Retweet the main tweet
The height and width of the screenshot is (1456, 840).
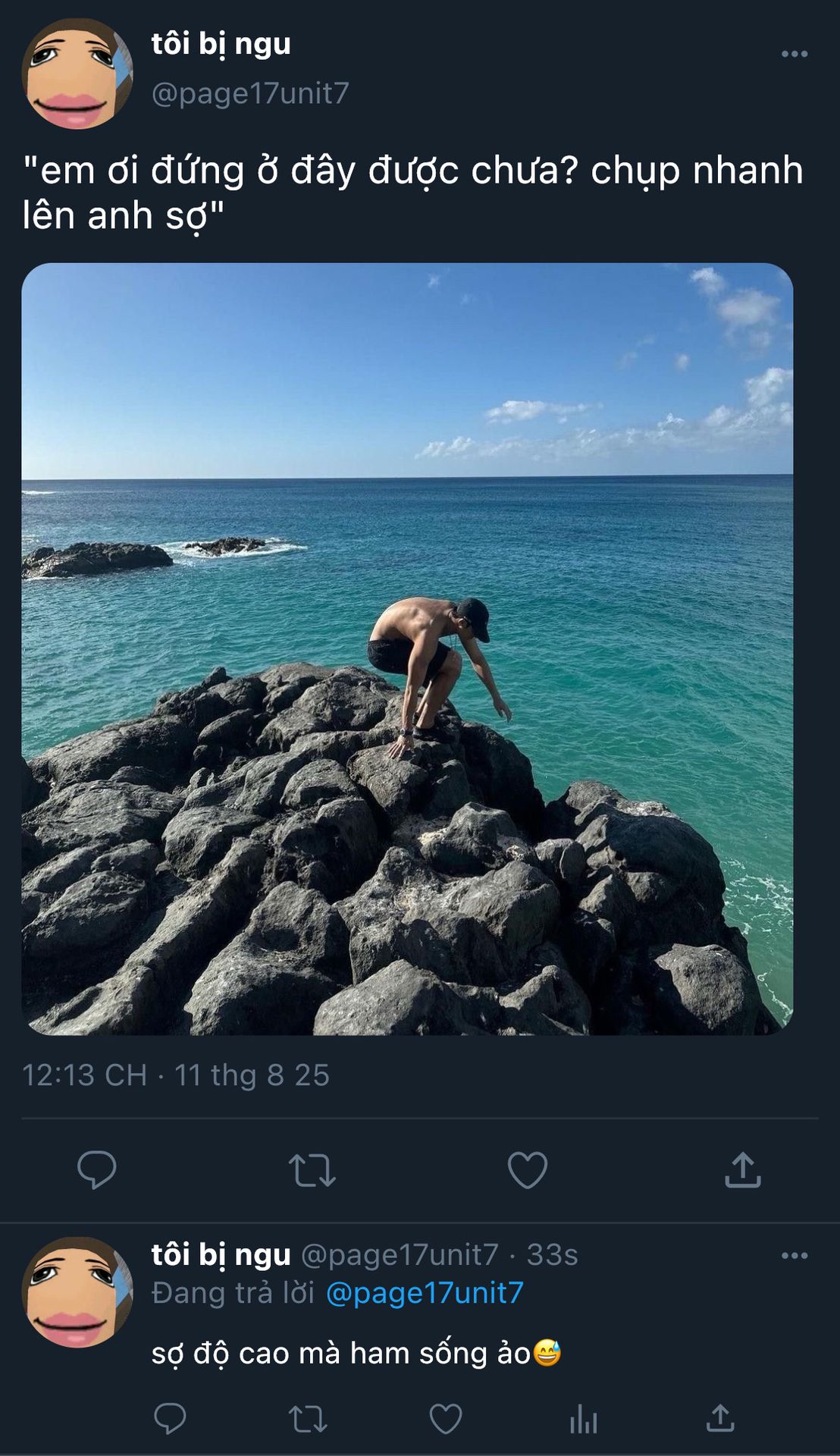coord(312,1170)
